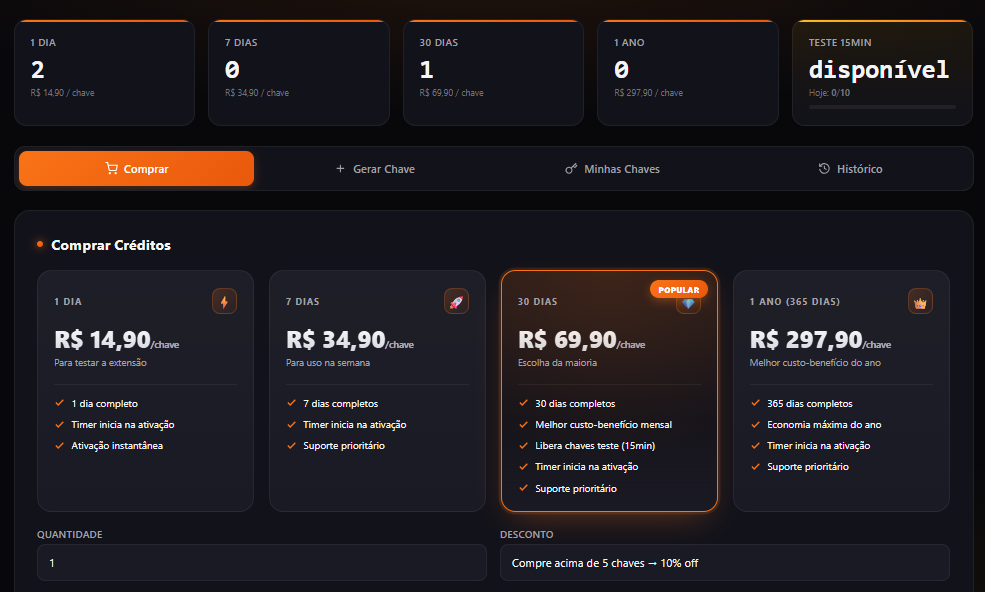Open the Comprar tab
This screenshot has height=592, width=985.
[136, 168]
